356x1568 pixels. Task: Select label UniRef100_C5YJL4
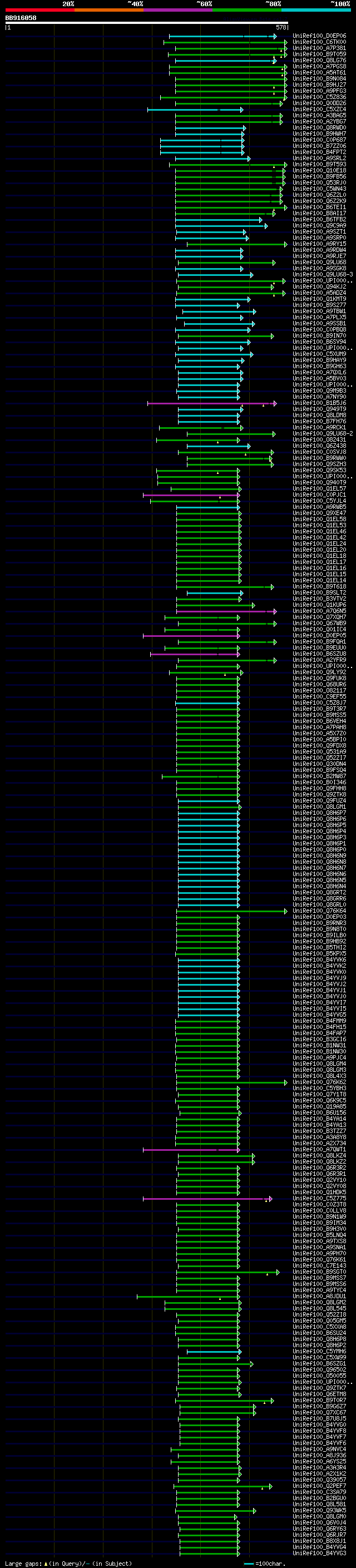point(319,501)
